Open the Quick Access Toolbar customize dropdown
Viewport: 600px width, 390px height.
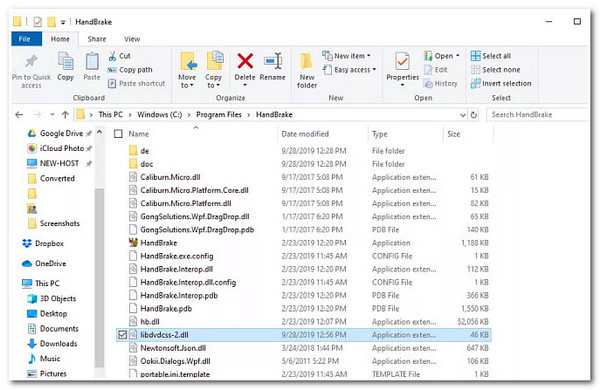[63, 22]
